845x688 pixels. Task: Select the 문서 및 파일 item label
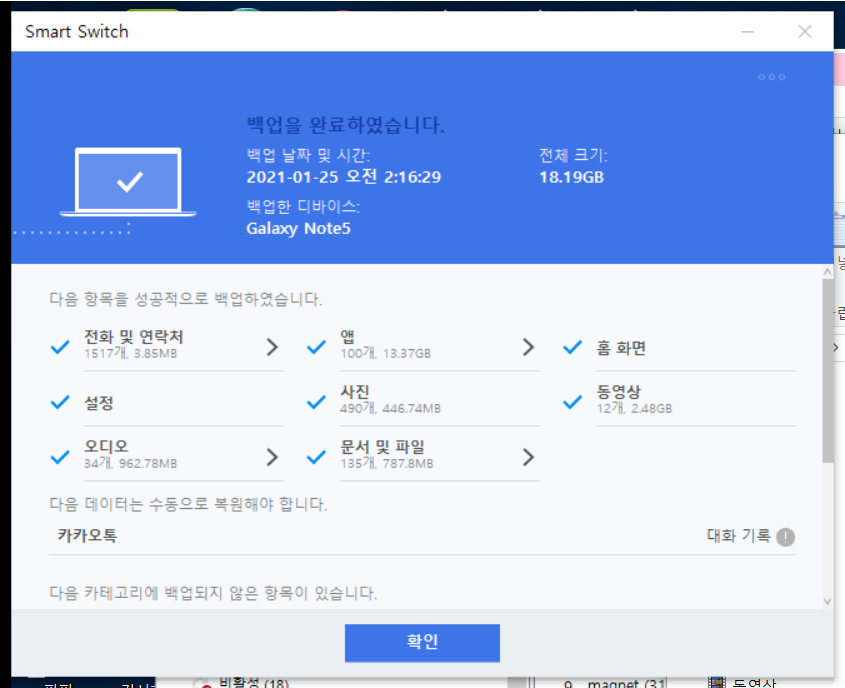click(x=383, y=447)
